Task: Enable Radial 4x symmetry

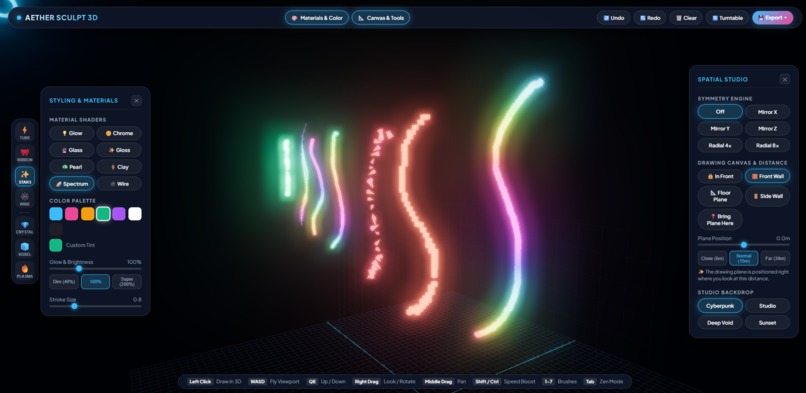Action: click(720, 145)
